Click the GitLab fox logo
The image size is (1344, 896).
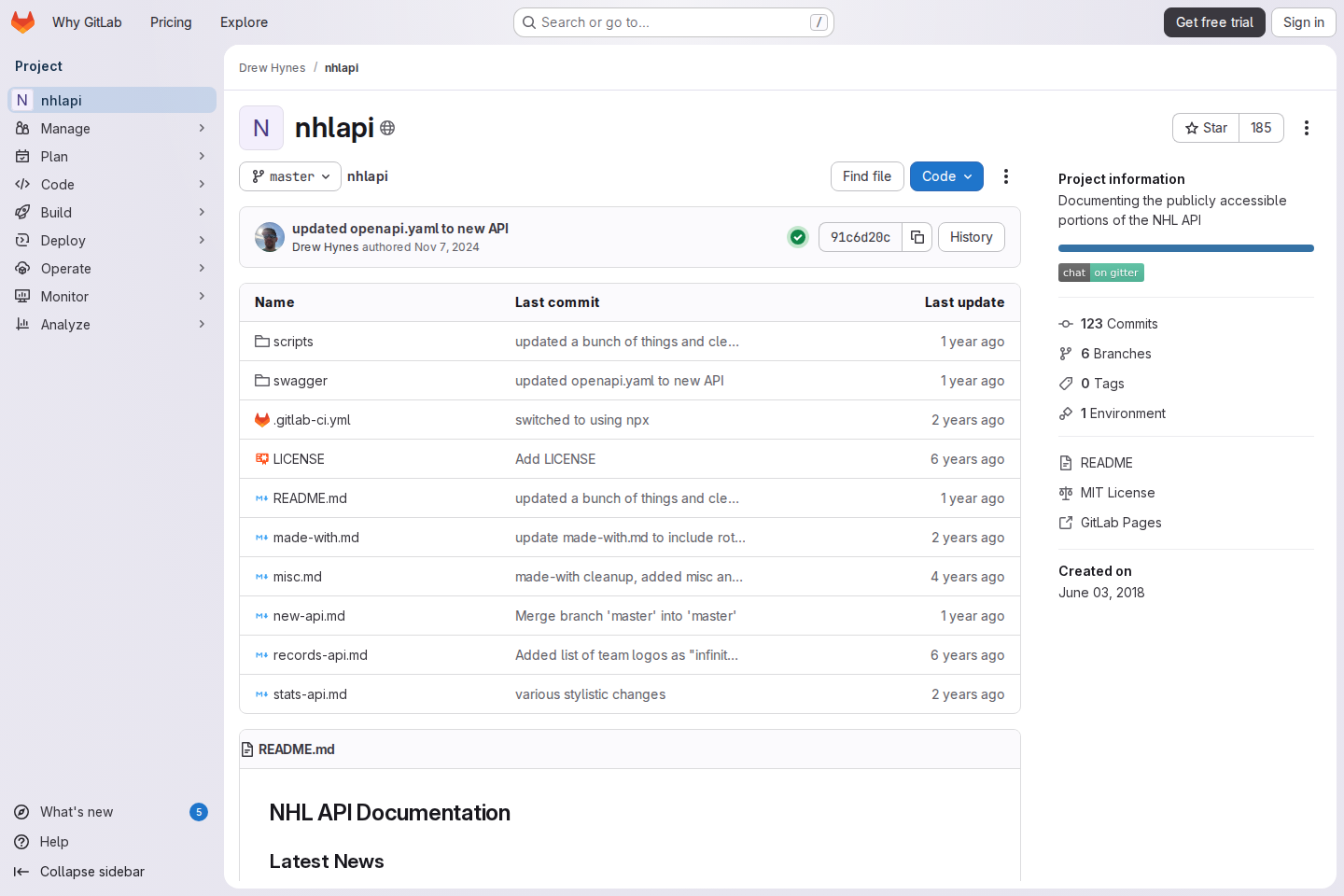22,21
